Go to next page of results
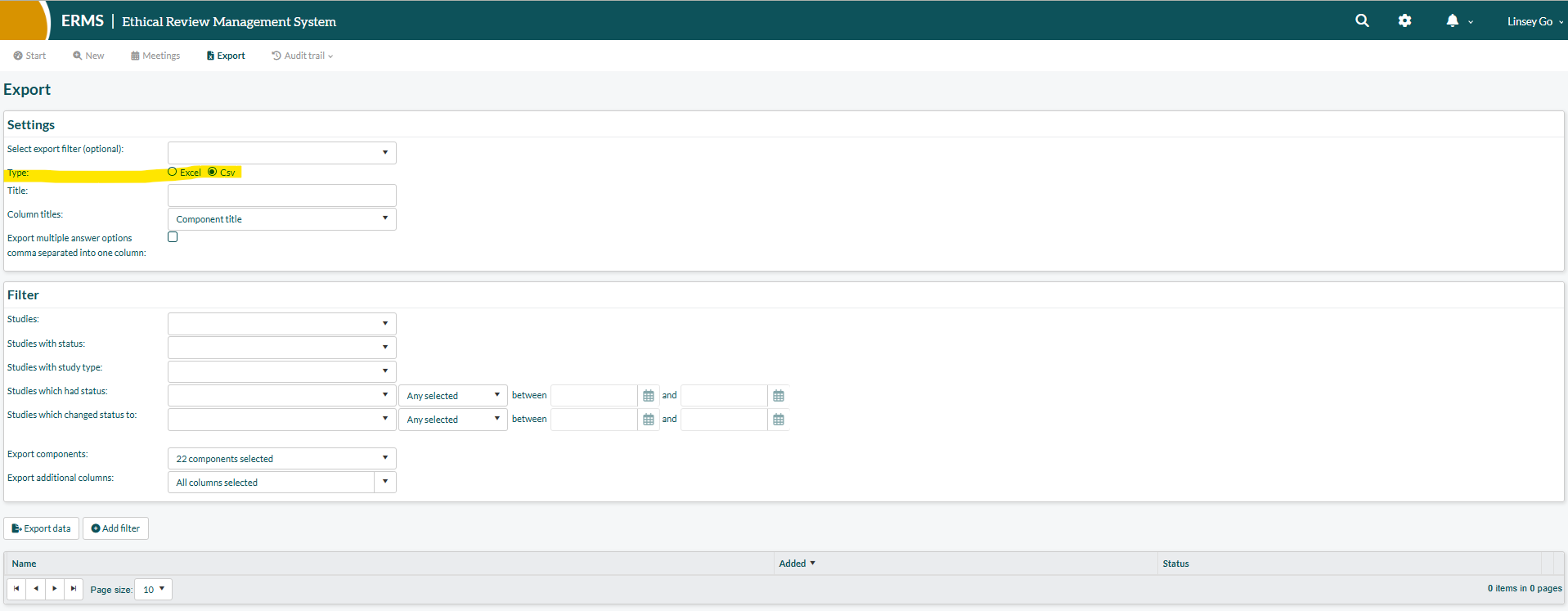1568x611 pixels. (x=54, y=589)
